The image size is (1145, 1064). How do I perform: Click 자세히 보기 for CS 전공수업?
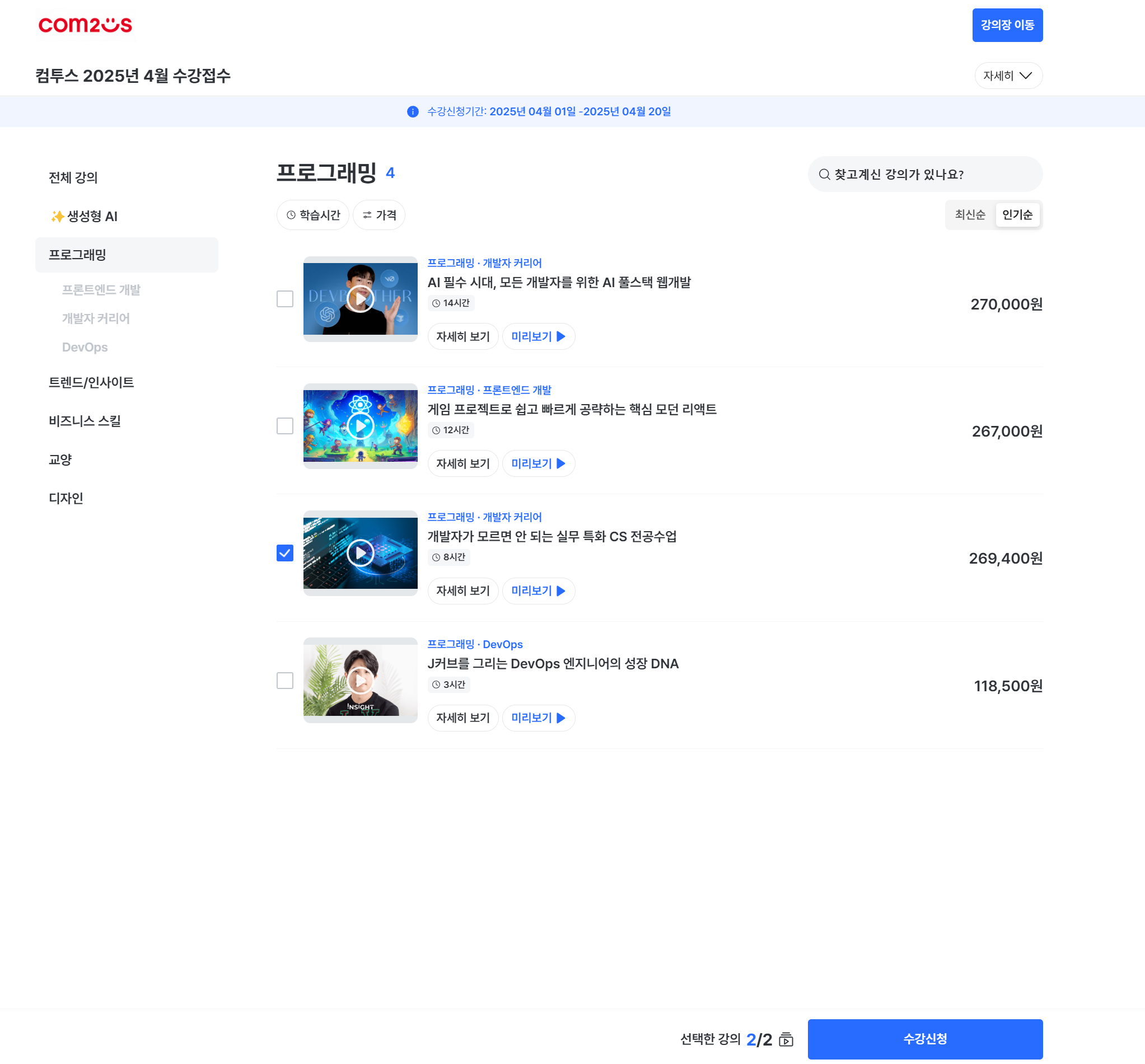[x=462, y=590]
